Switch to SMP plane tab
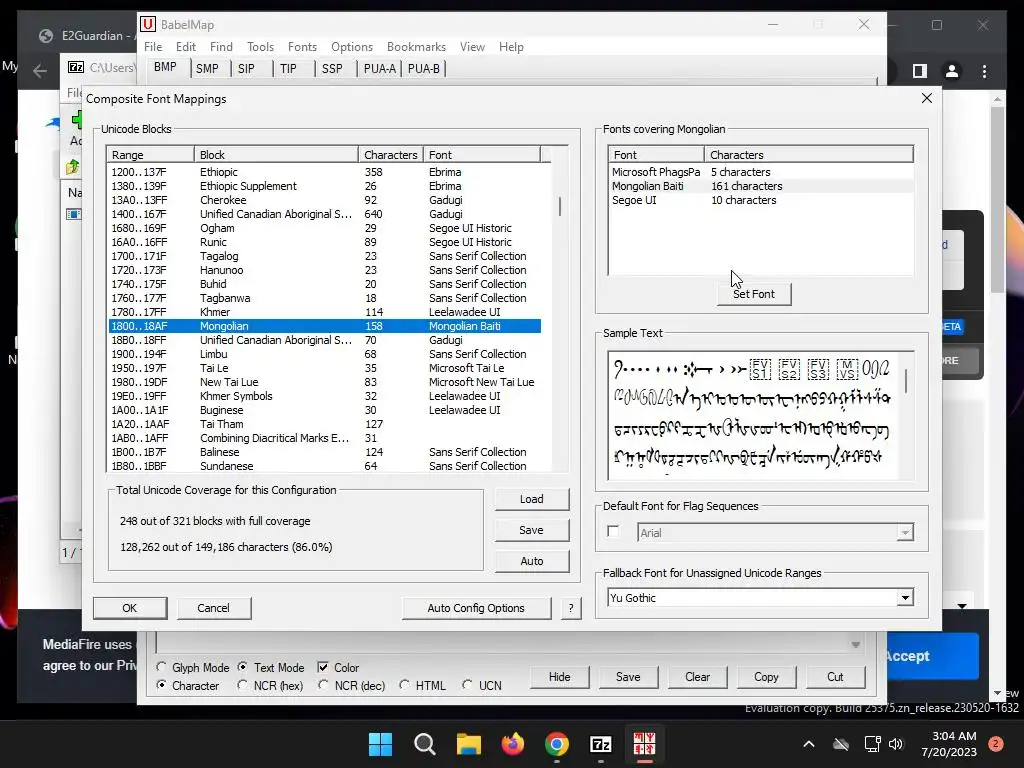1024x768 pixels. pyautogui.click(x=208, y=69)
